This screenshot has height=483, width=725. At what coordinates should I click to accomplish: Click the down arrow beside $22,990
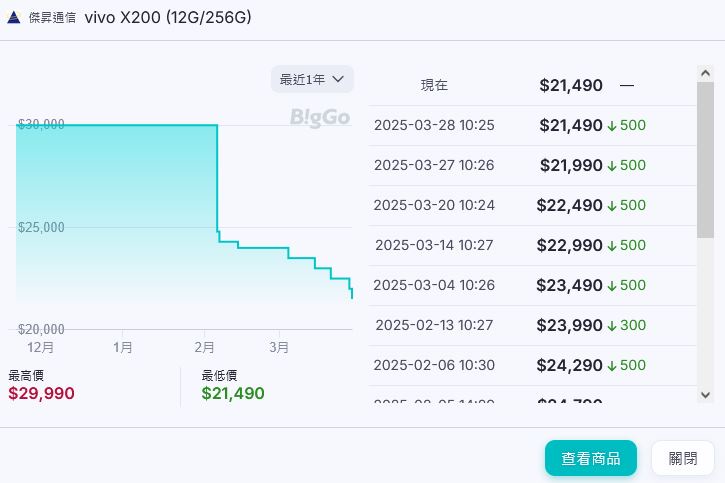[612, 246]
